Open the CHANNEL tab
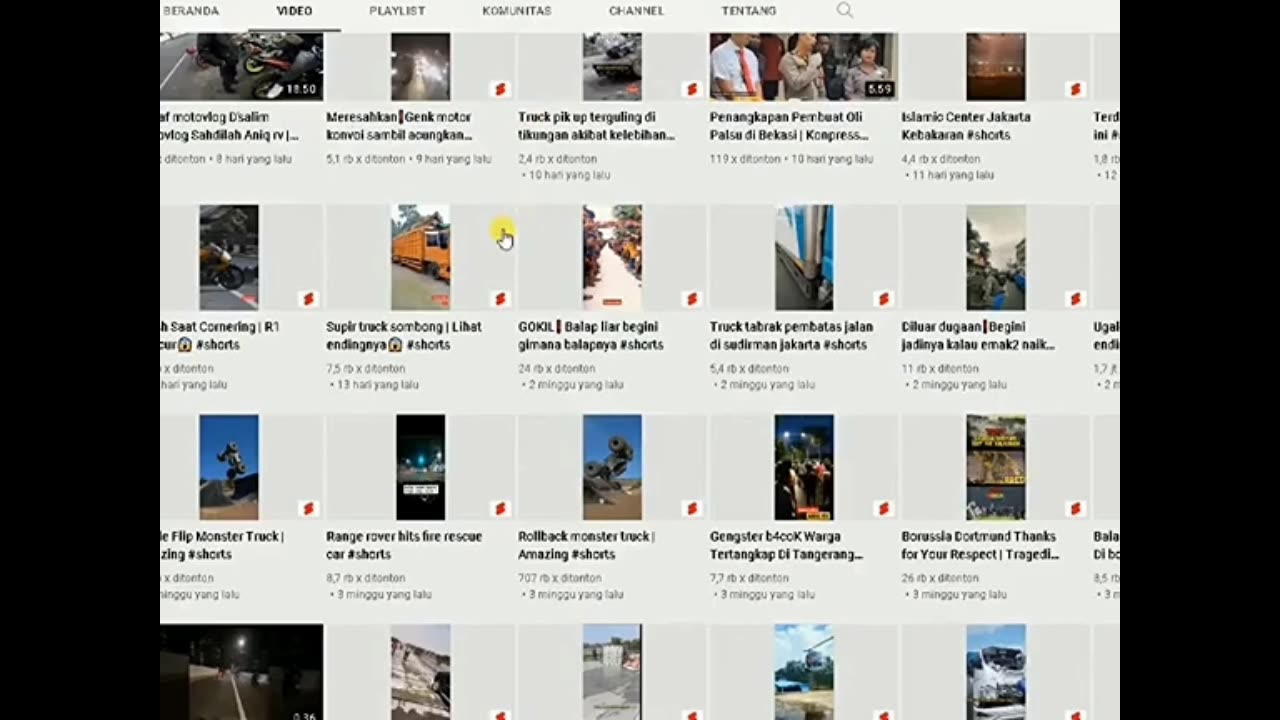Screen dimensions: 1280x720 tap(636, 11)
